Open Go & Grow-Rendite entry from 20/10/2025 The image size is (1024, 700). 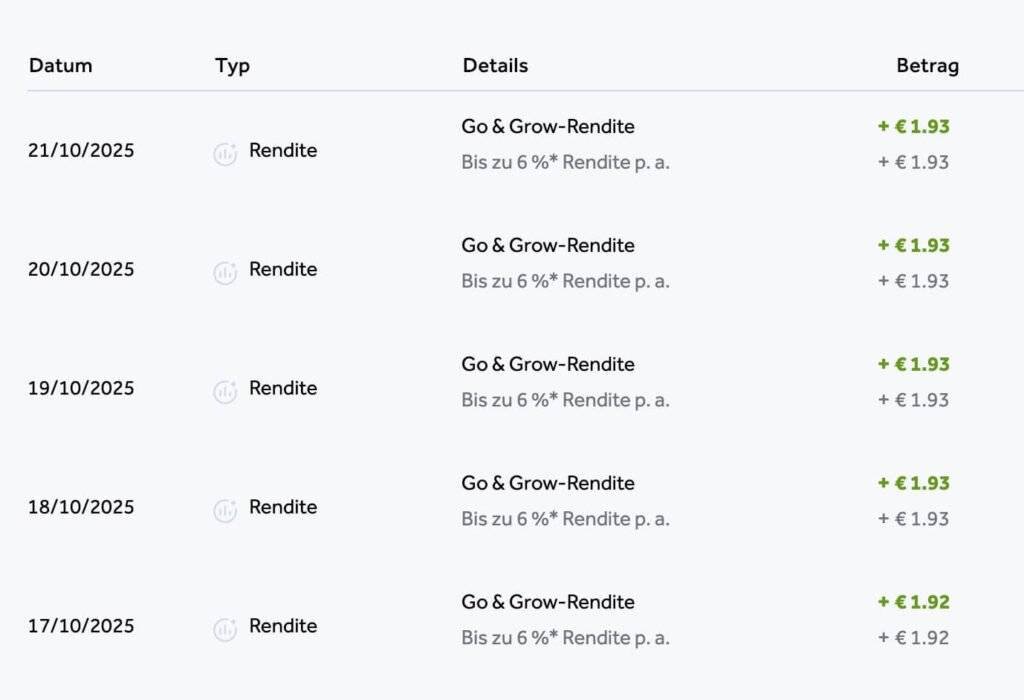tap(548, 246)
